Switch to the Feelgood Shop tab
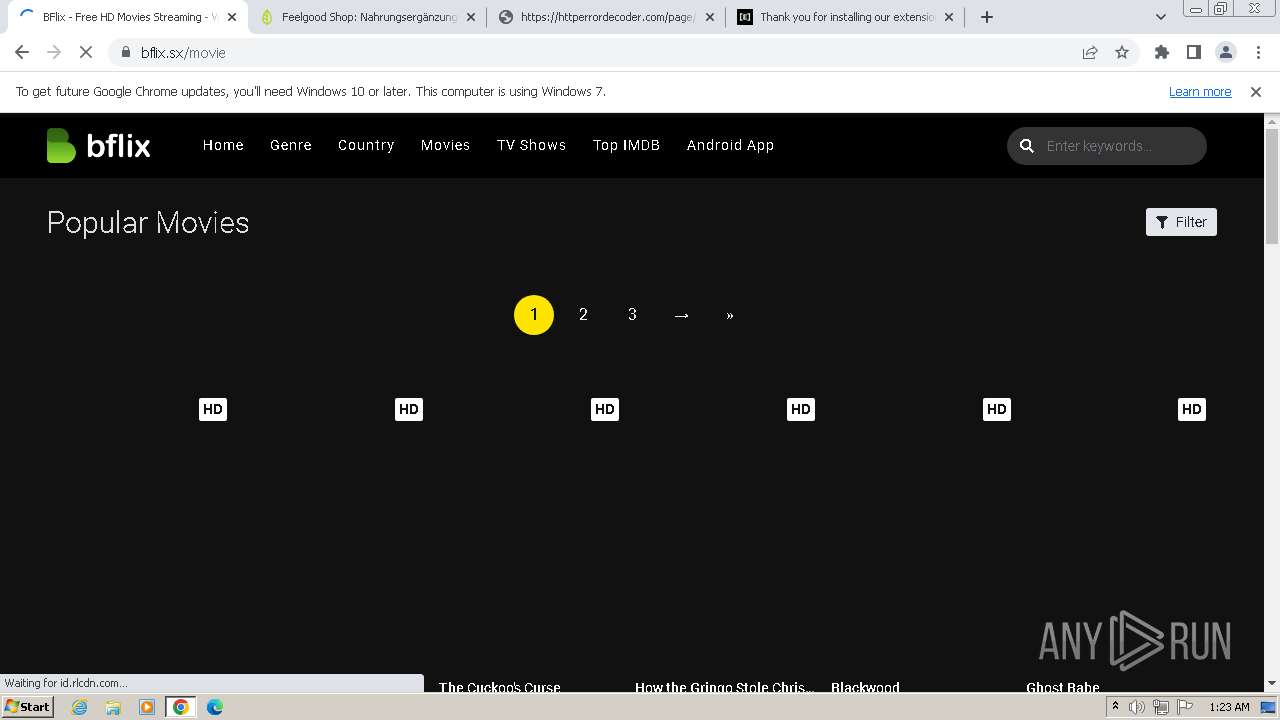Image resolution: width=1280 pixels, height=720 pixels. click(368, 17)
